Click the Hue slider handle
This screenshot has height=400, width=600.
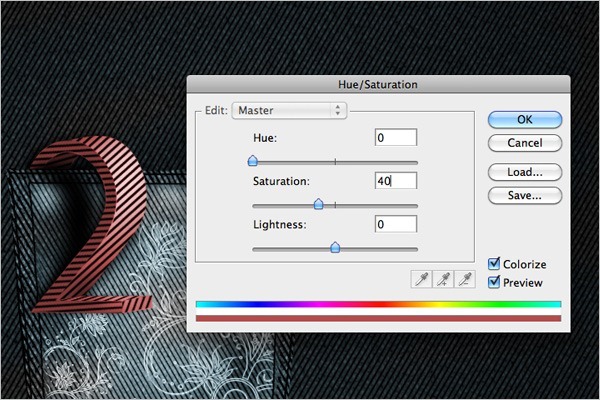point(253,161)
